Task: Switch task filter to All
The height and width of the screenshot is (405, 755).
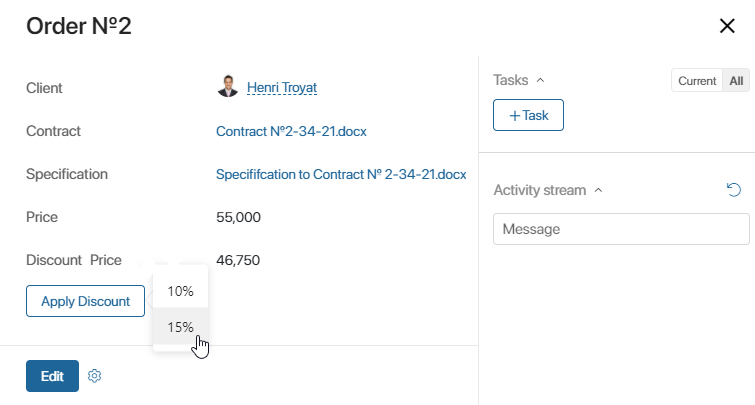Action: (736, 80)
